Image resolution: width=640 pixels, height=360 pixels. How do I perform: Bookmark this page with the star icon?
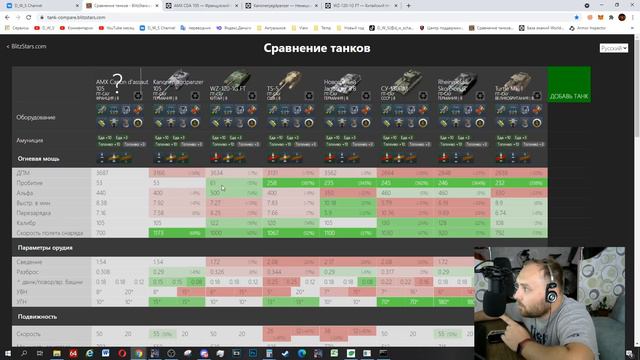[x=576, y=18]
